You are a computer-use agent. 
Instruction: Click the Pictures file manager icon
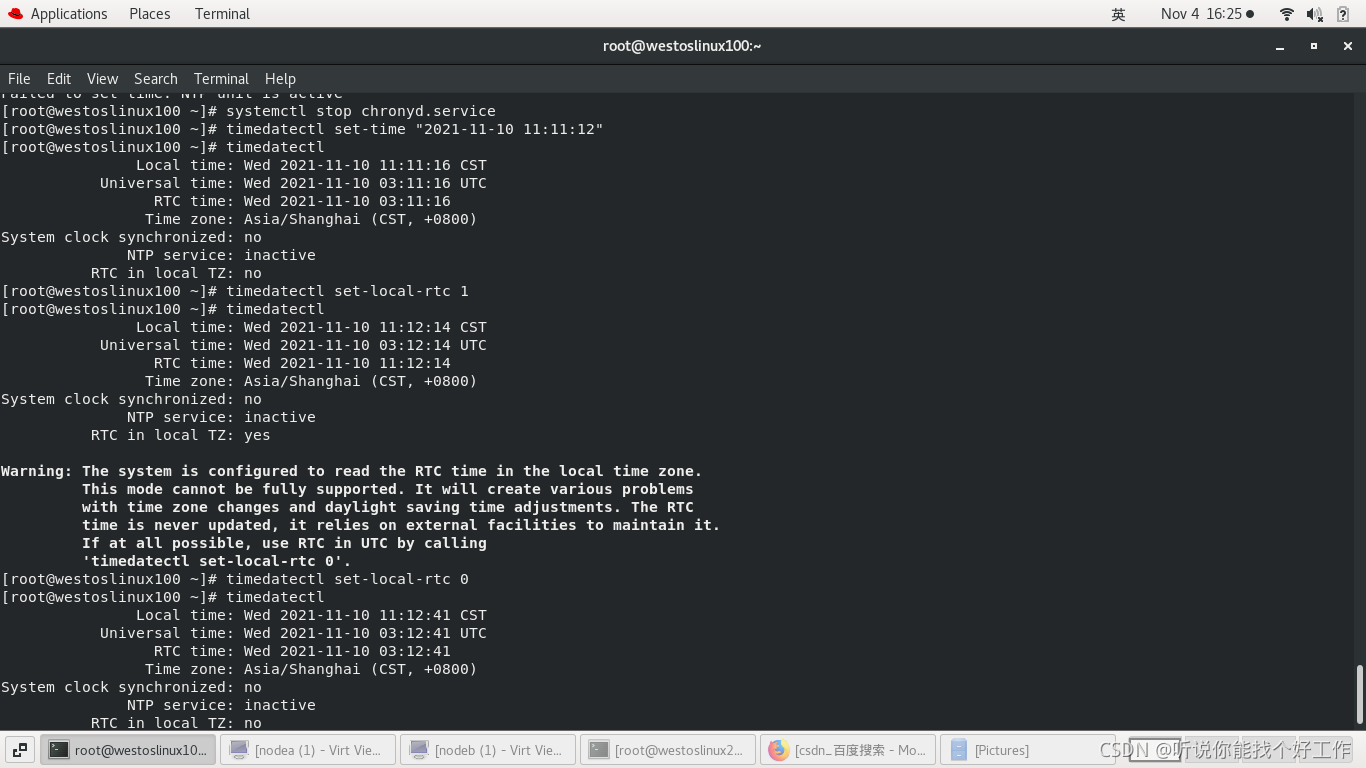click(959, 750)
